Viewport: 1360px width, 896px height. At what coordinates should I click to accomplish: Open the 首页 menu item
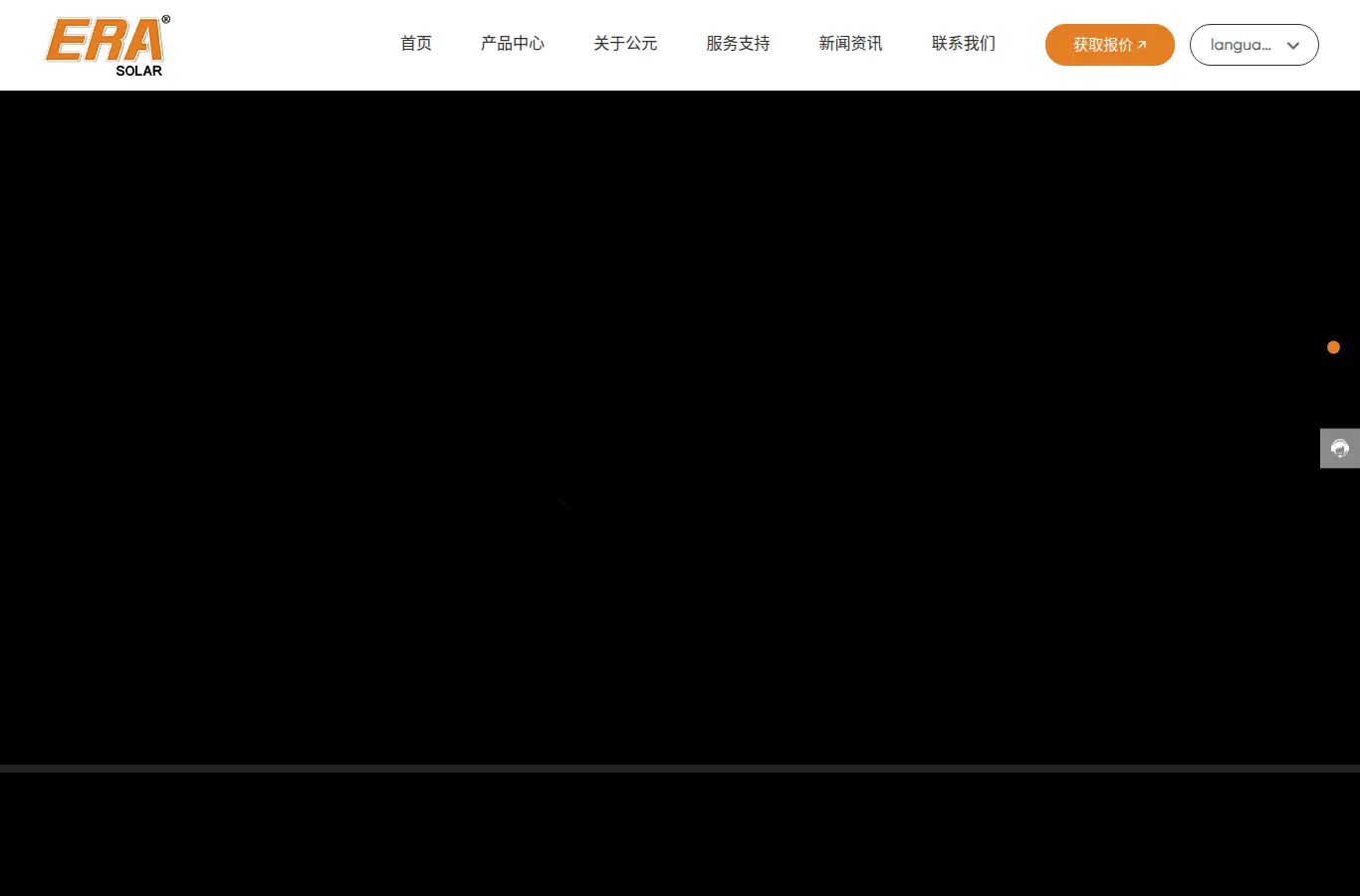pos(416,44)
